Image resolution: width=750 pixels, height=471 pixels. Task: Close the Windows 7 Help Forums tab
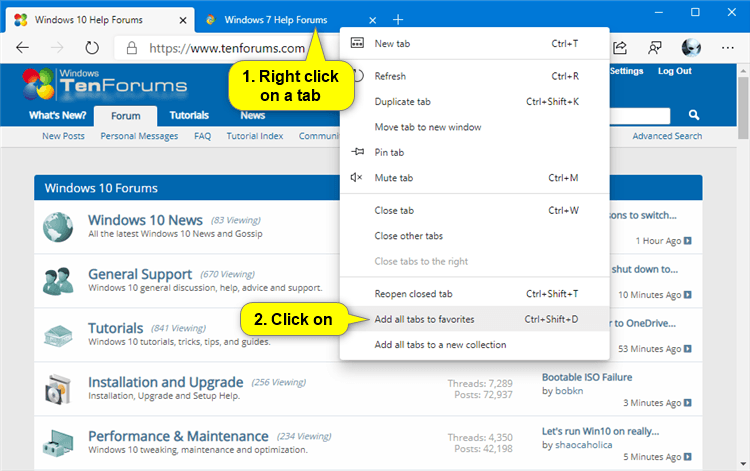coord(373,20)
